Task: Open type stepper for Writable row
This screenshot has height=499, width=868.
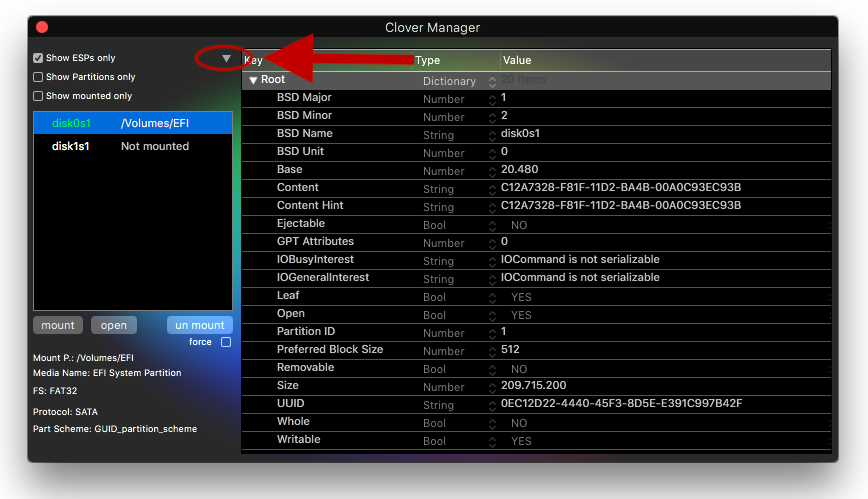Action: (x=492, y=441)
